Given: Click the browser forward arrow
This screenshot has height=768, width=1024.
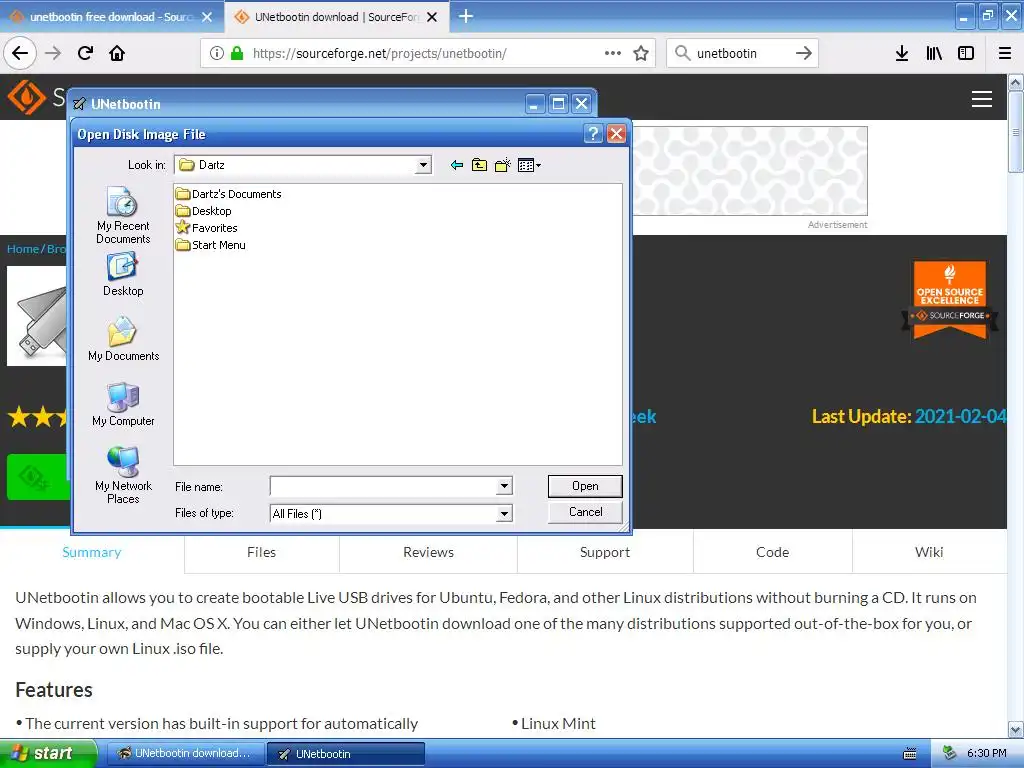Looking at the screenshot, I should [x=53, y=53].
